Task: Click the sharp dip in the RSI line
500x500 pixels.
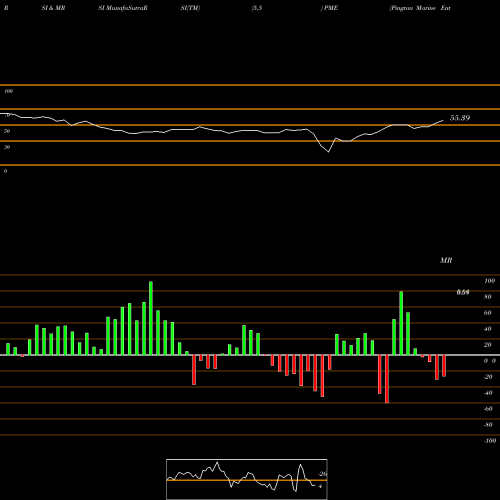Action: 328,151
